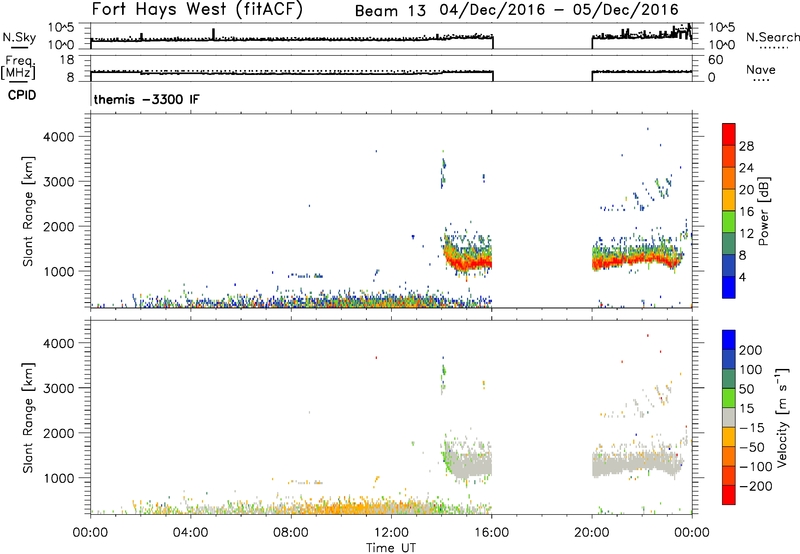Click the power panel 'Slant Range [km]' label
This screenshot has width=800, height=554.
click(28, 211)
